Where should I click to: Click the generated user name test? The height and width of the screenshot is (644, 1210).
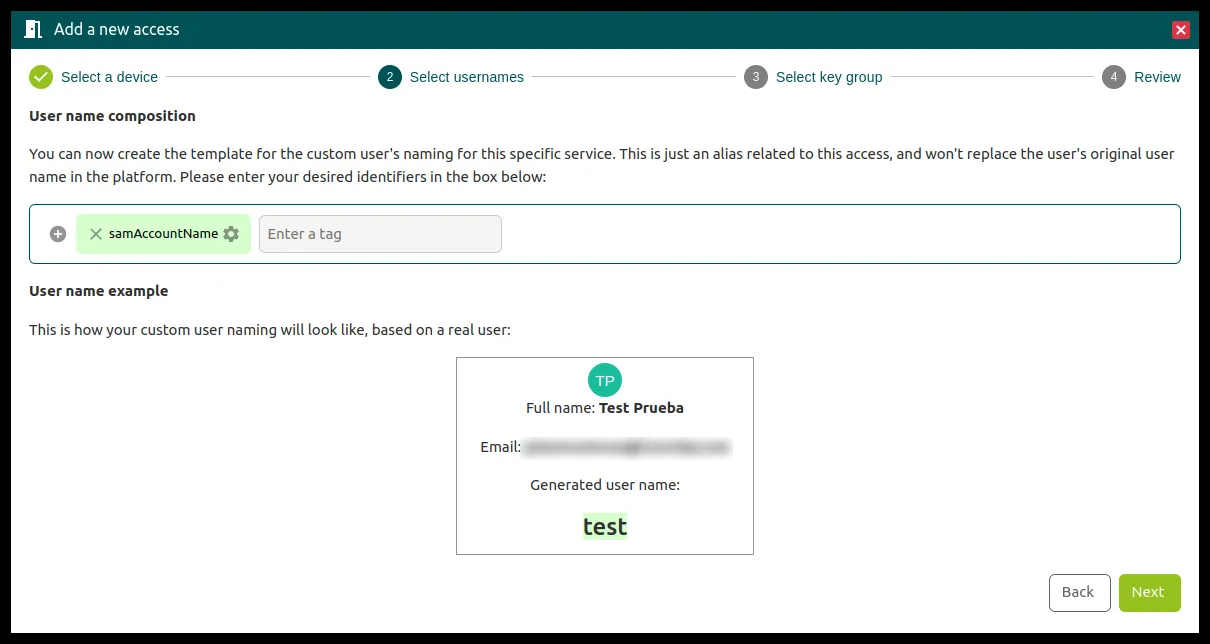coord(605,527)
